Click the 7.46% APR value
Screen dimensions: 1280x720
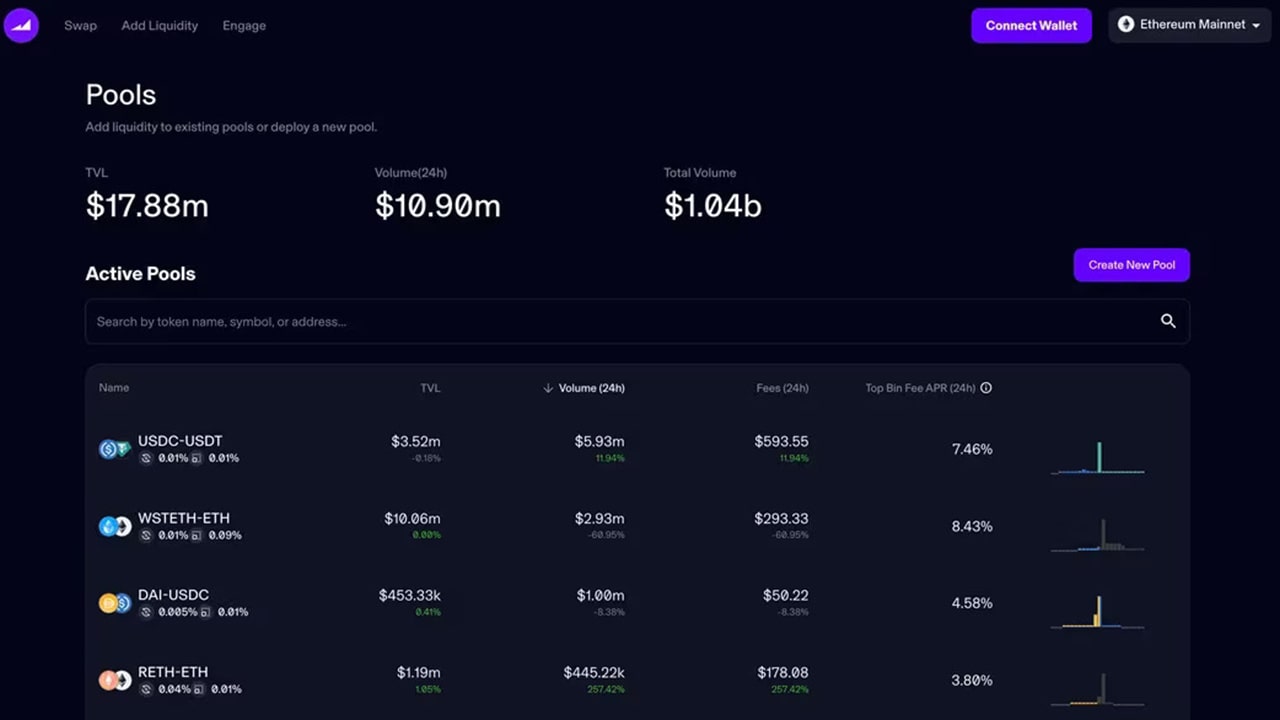coord(972,449)
